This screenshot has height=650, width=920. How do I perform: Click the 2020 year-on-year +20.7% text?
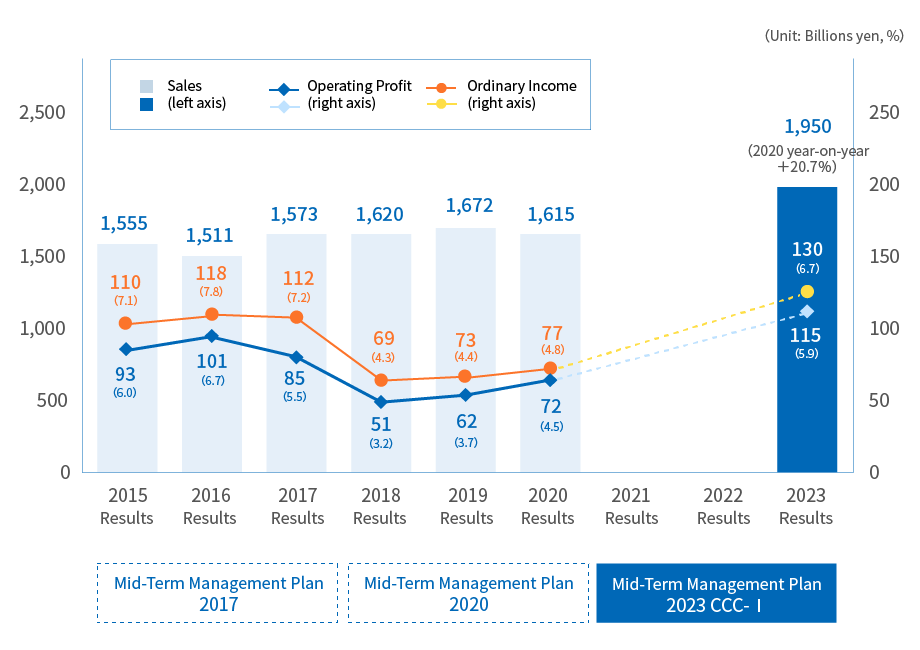pos(807,157)
